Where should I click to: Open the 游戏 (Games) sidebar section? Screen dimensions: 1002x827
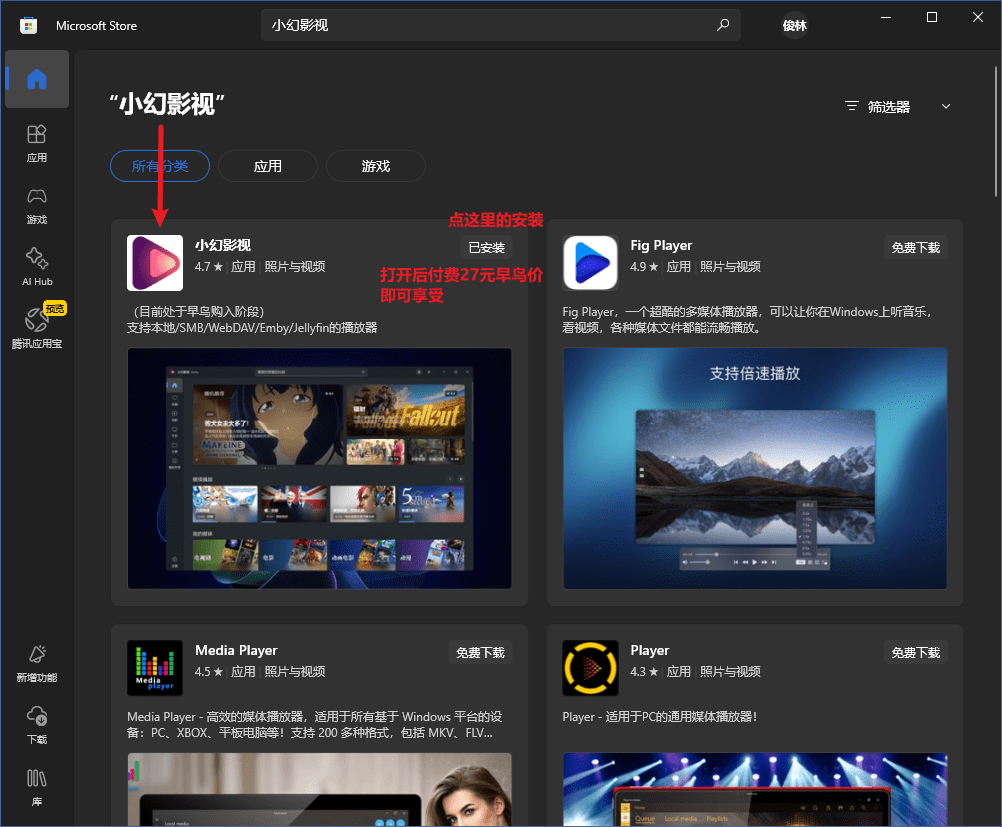coord(37,205)
